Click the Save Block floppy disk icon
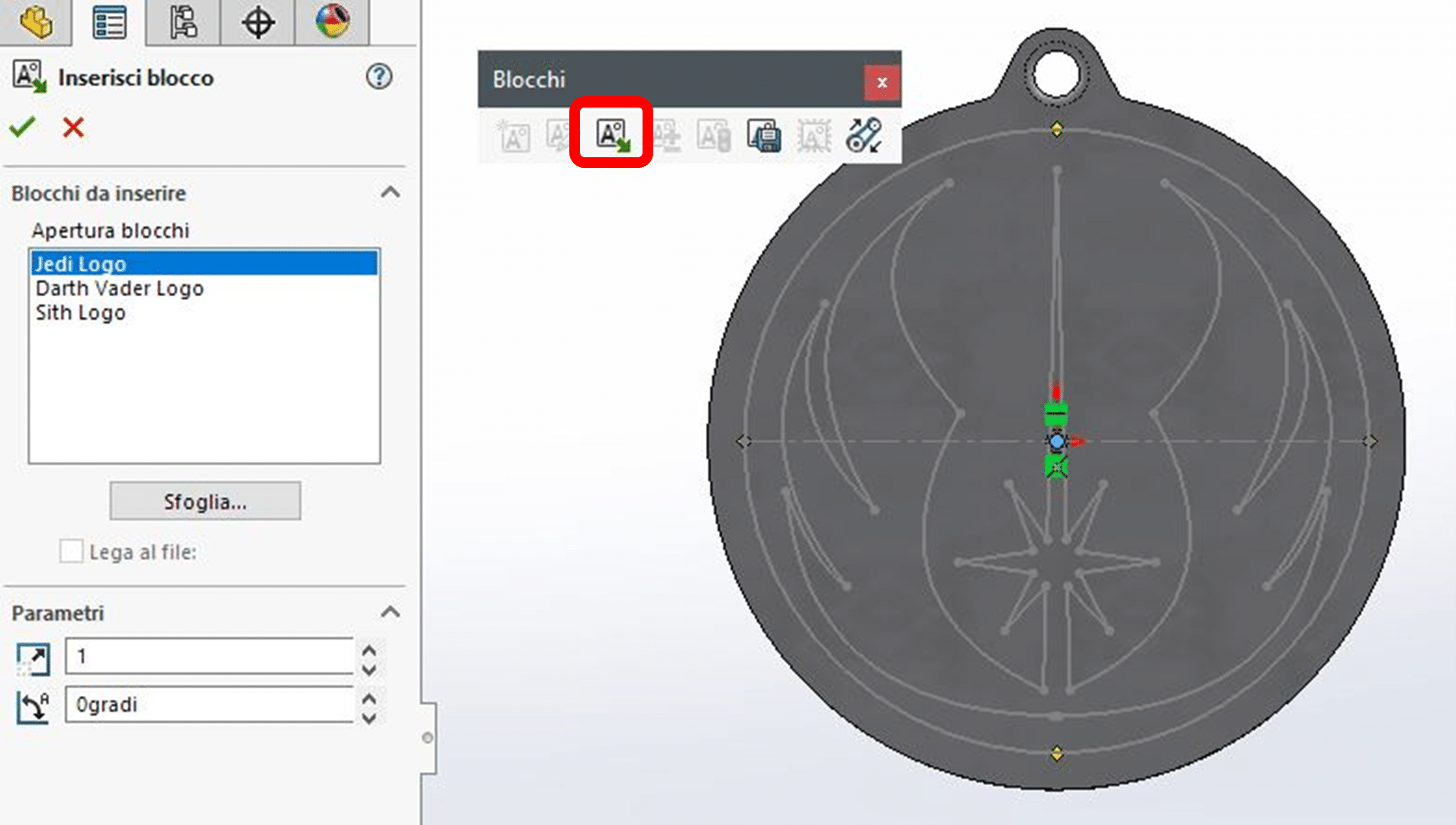1456x825 pixels. [765, 136]
